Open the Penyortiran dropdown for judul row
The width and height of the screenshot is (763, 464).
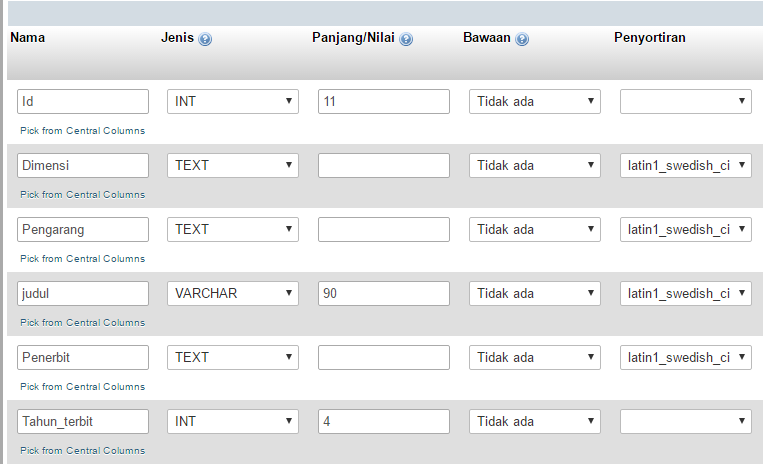coord(685,293)
